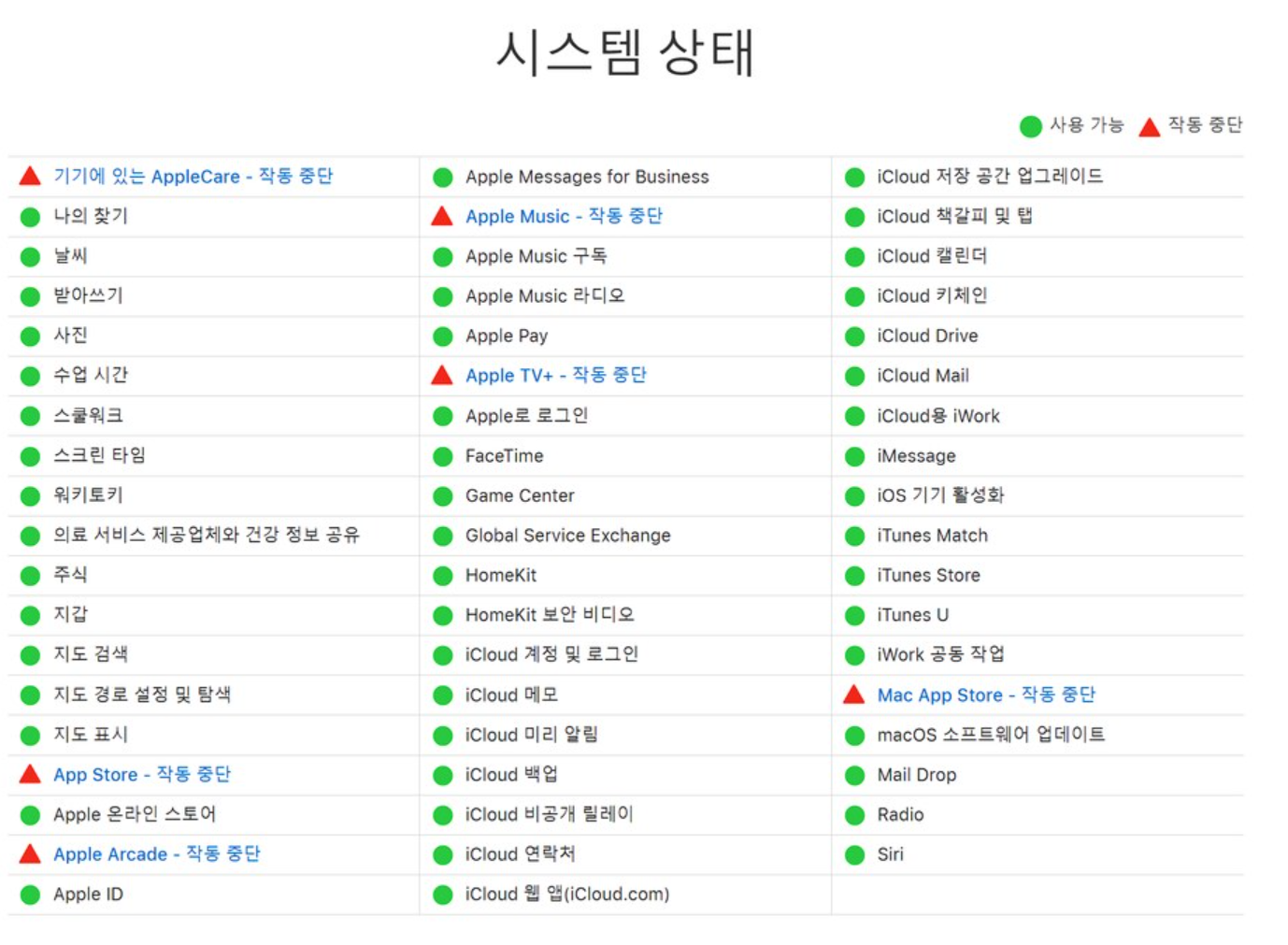Screen dimensions: 1288x945
Task: Click green status dot beside 스크린 타임
Action: tap(30, 456)
